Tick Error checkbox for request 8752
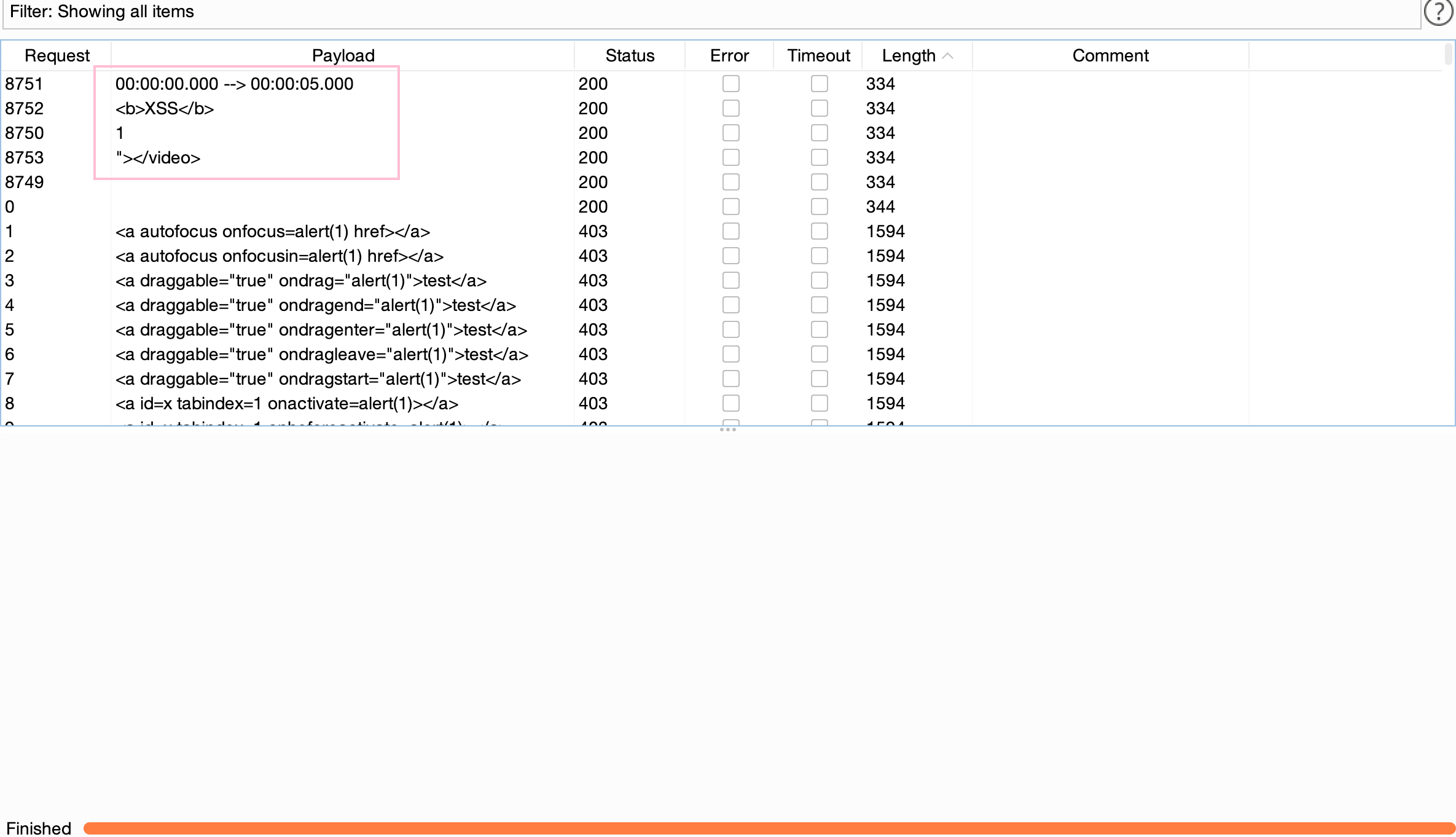Viewport: 1456px width, 837px height. click(x=730, y=108)
